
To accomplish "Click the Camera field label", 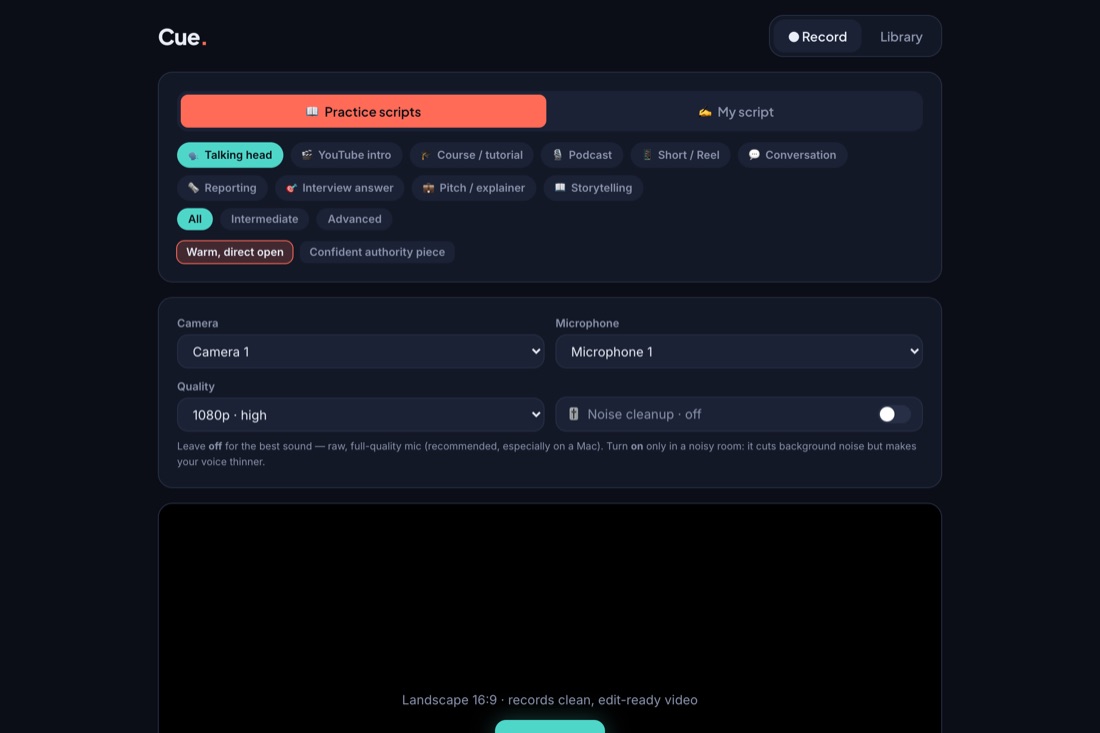I will click(x=197, y=323).
